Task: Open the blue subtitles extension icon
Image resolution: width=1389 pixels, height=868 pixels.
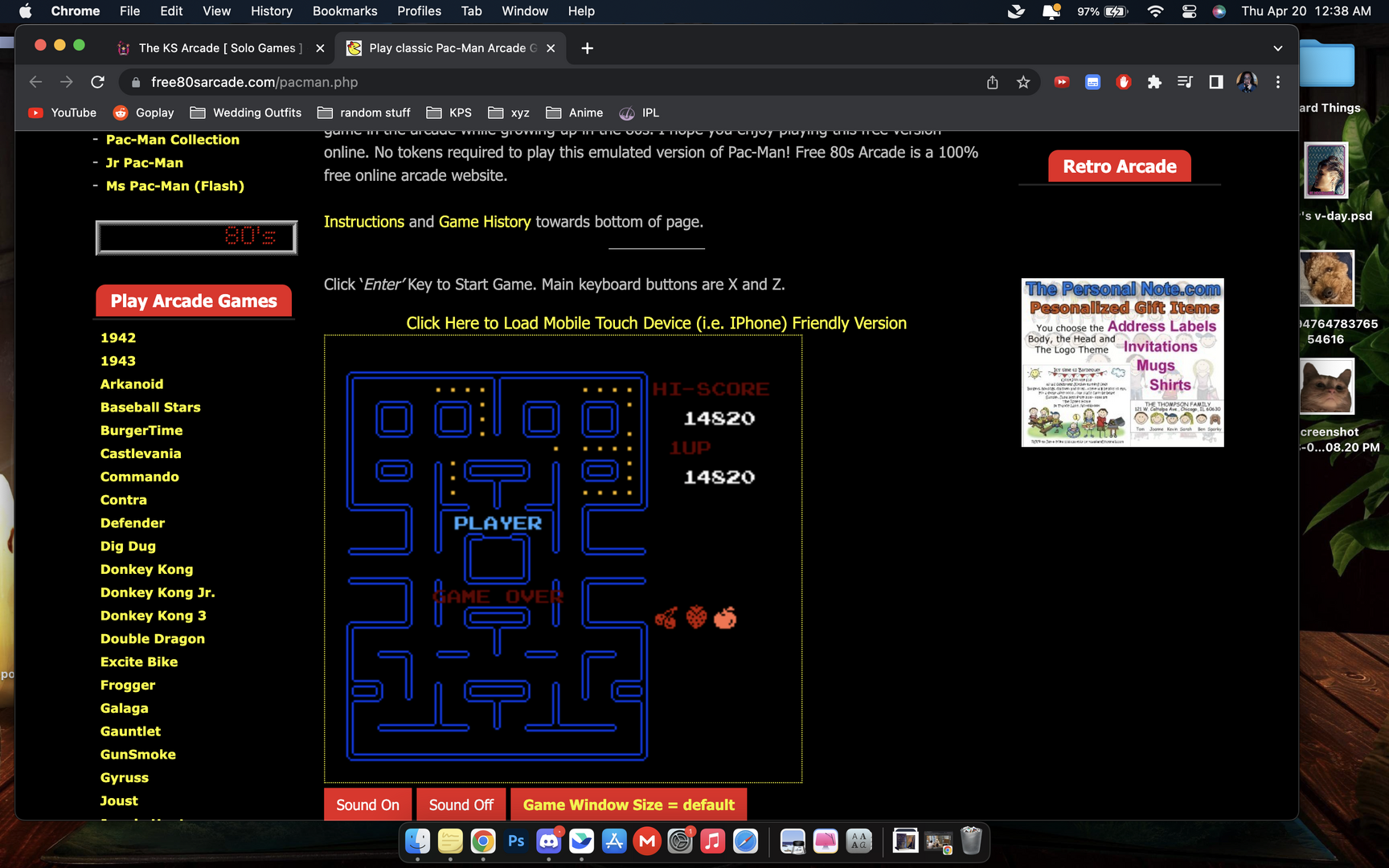Action: coord(1092,82)
